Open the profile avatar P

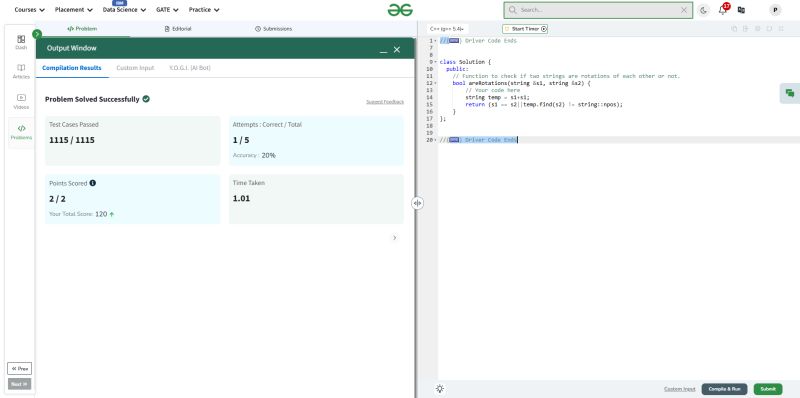[x=775, y=10]
